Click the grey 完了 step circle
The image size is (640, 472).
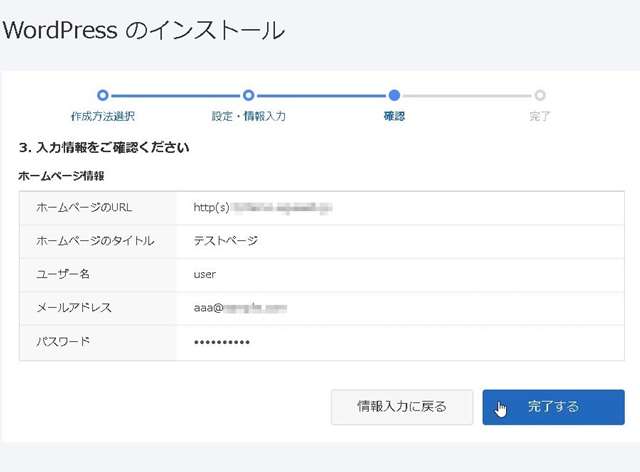(540, 96)
